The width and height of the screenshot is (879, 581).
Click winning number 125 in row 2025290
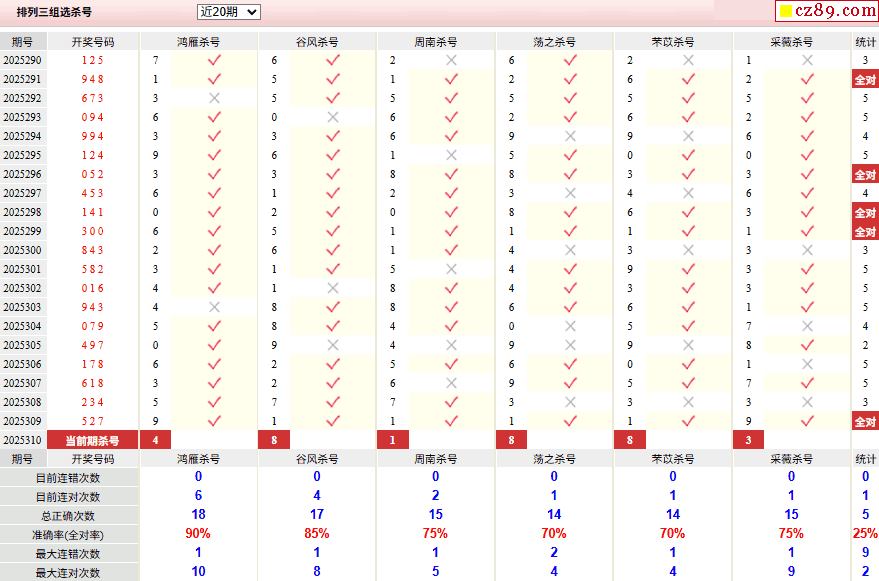tap(92, 60)
